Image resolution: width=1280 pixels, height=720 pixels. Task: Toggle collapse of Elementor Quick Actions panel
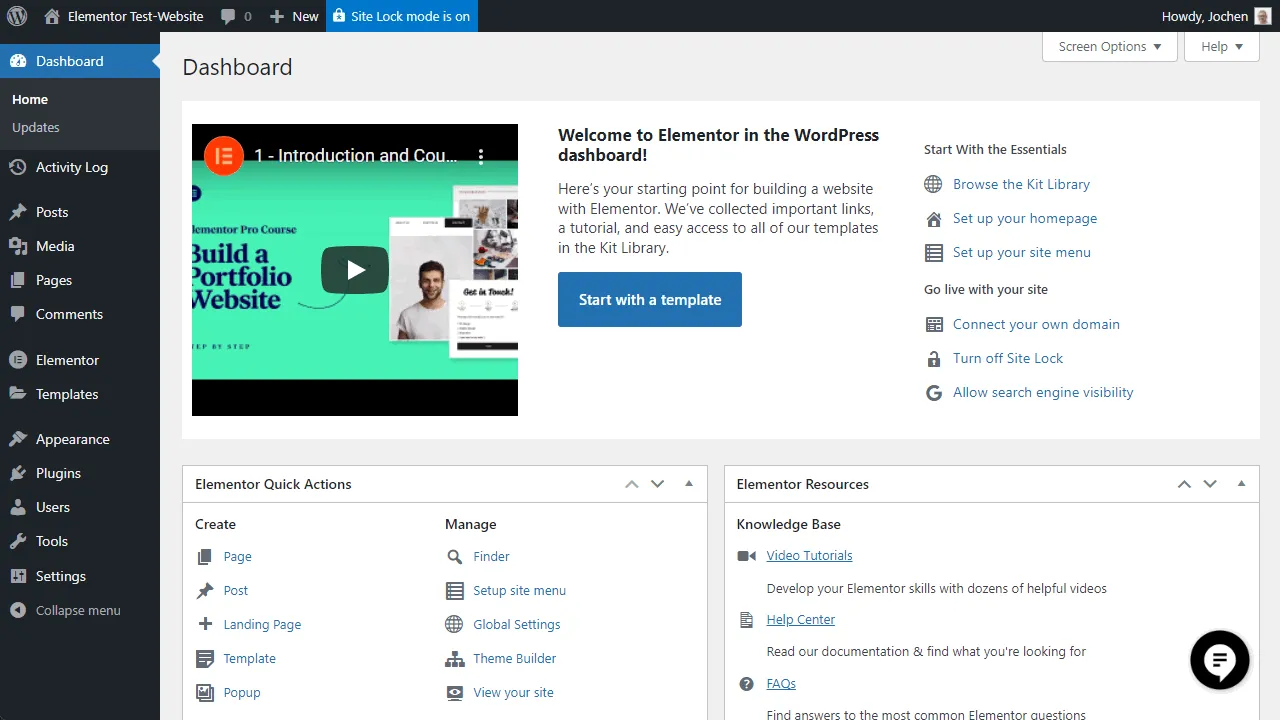pos(688,484)
